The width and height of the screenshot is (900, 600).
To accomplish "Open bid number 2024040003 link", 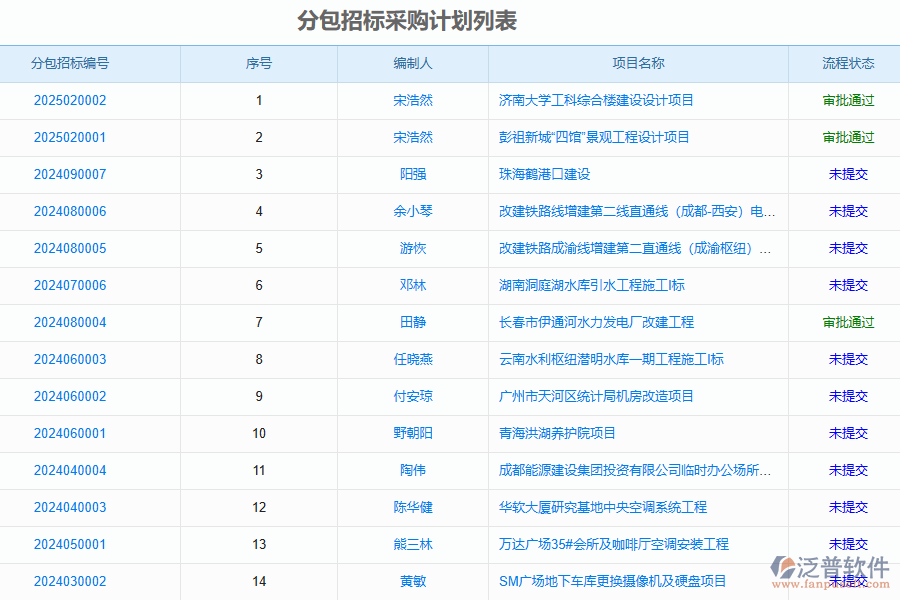I will click(70, 508).
